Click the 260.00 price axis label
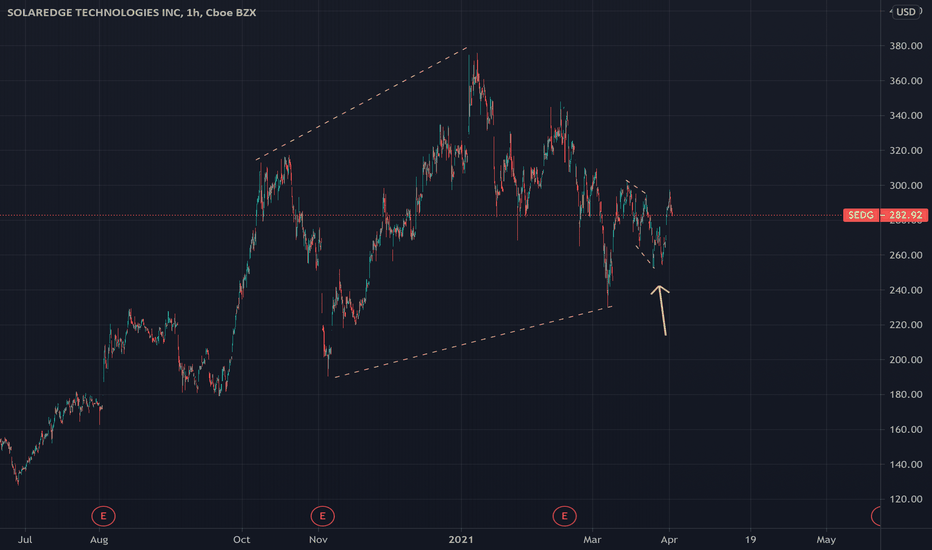The height and width of the screenshot is (550, 932). click(906, 255)
